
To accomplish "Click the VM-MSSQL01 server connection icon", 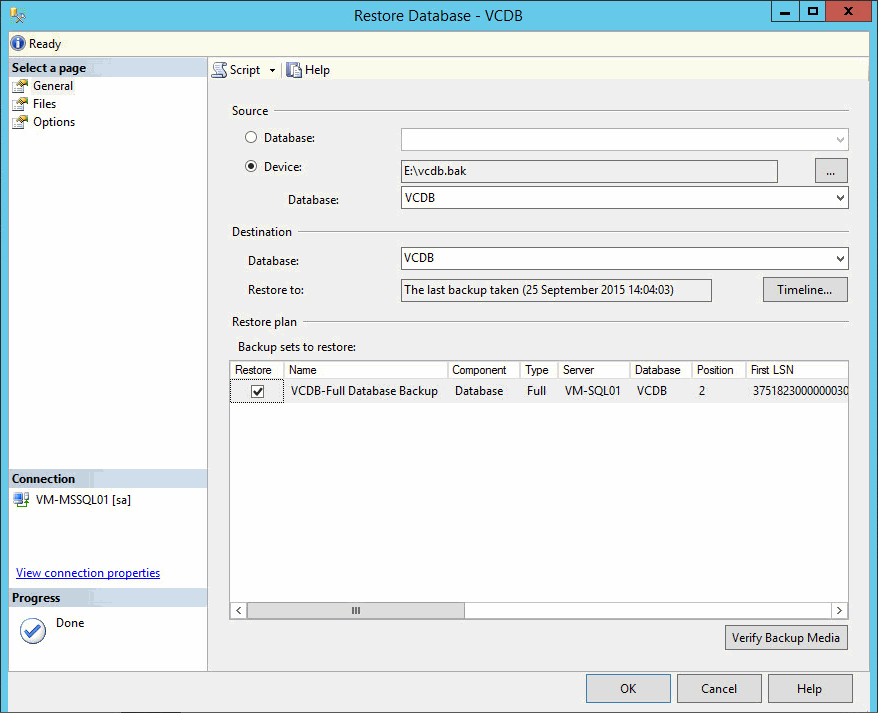I will click(21, 500).
